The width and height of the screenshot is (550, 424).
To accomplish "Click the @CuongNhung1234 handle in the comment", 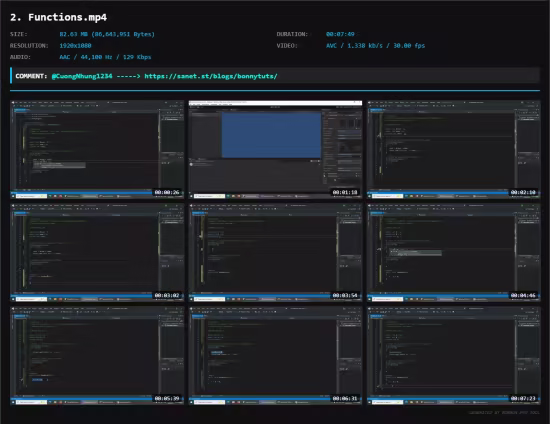I will click(82, 76).
